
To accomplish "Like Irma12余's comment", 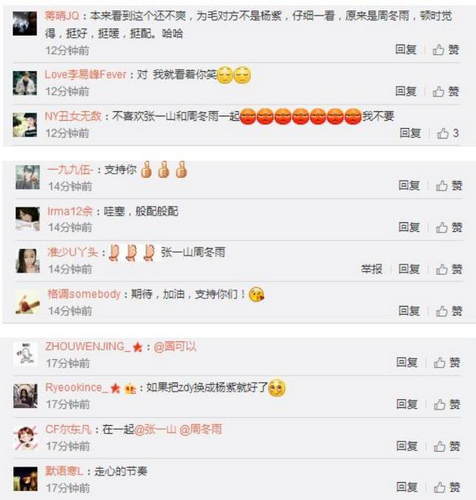I will tap(449, 227).
